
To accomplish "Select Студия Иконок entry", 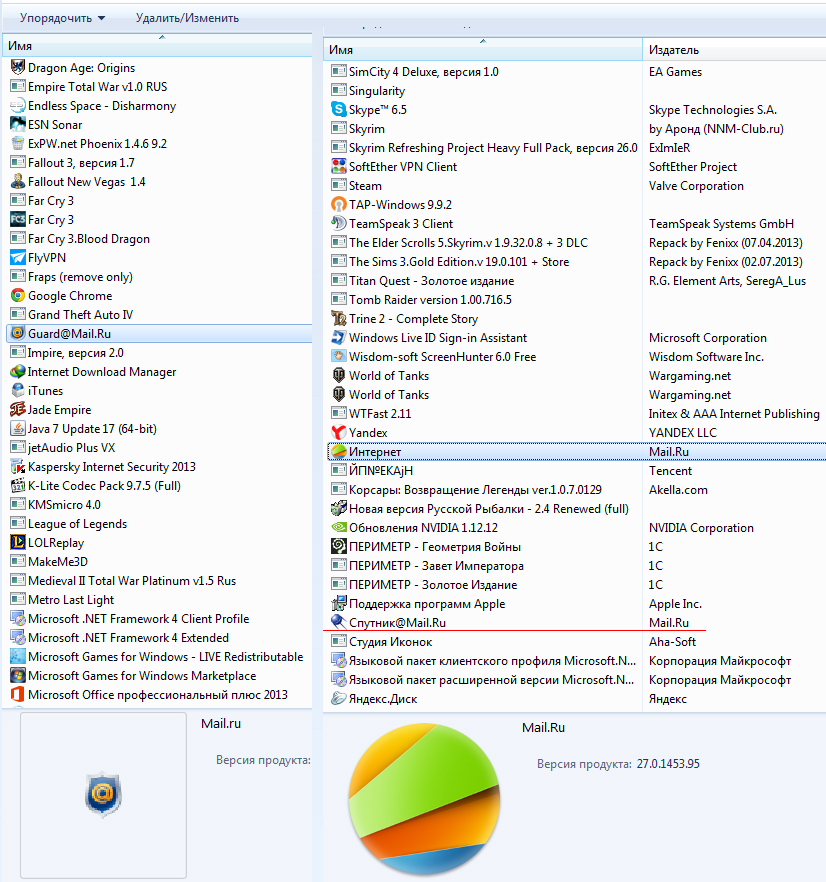I will (x=390, y=641).
